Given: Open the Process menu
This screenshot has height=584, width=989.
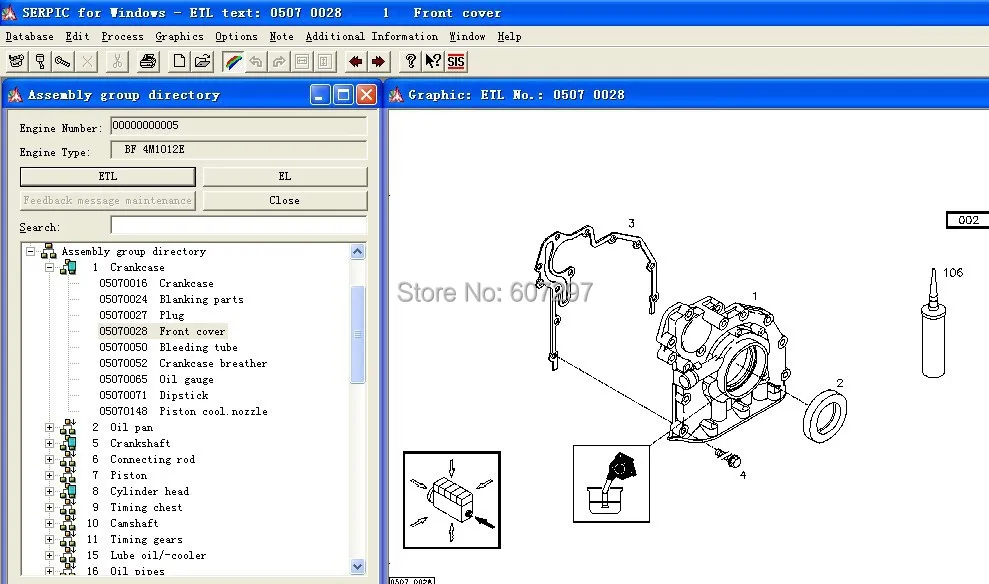Looking at the screenshot, I should [122, 37].
